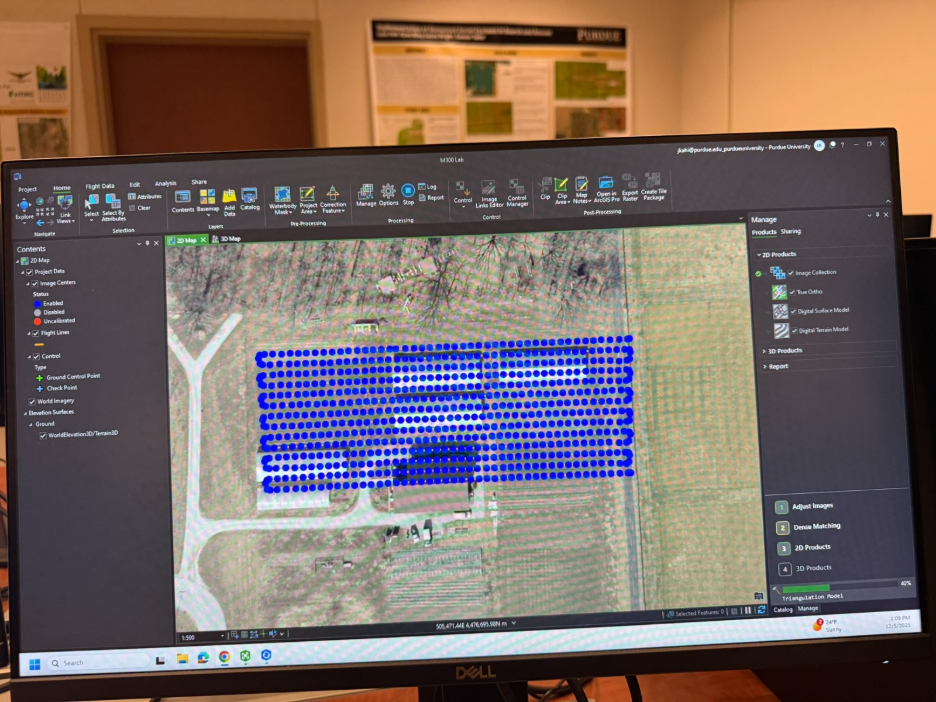
Task: Switch to the 3D Map view tab
Action: [226, 239]
